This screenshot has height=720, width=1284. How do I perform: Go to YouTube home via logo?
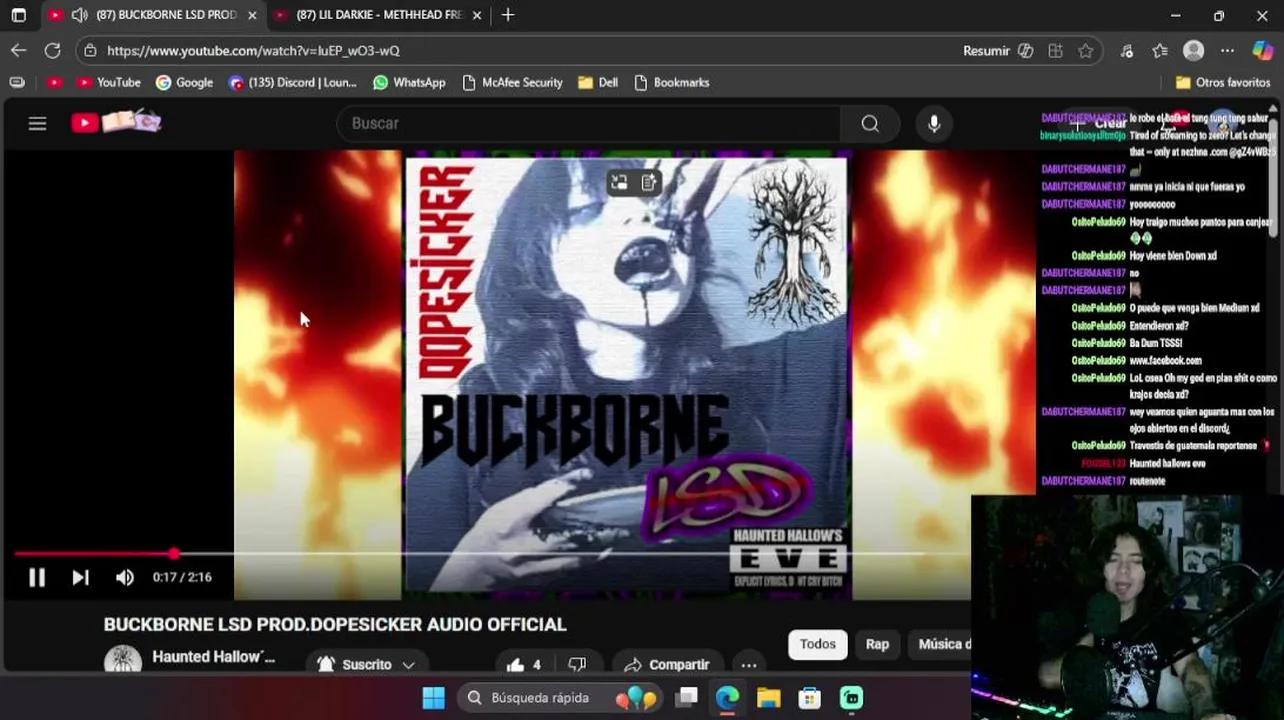[116, 122]
